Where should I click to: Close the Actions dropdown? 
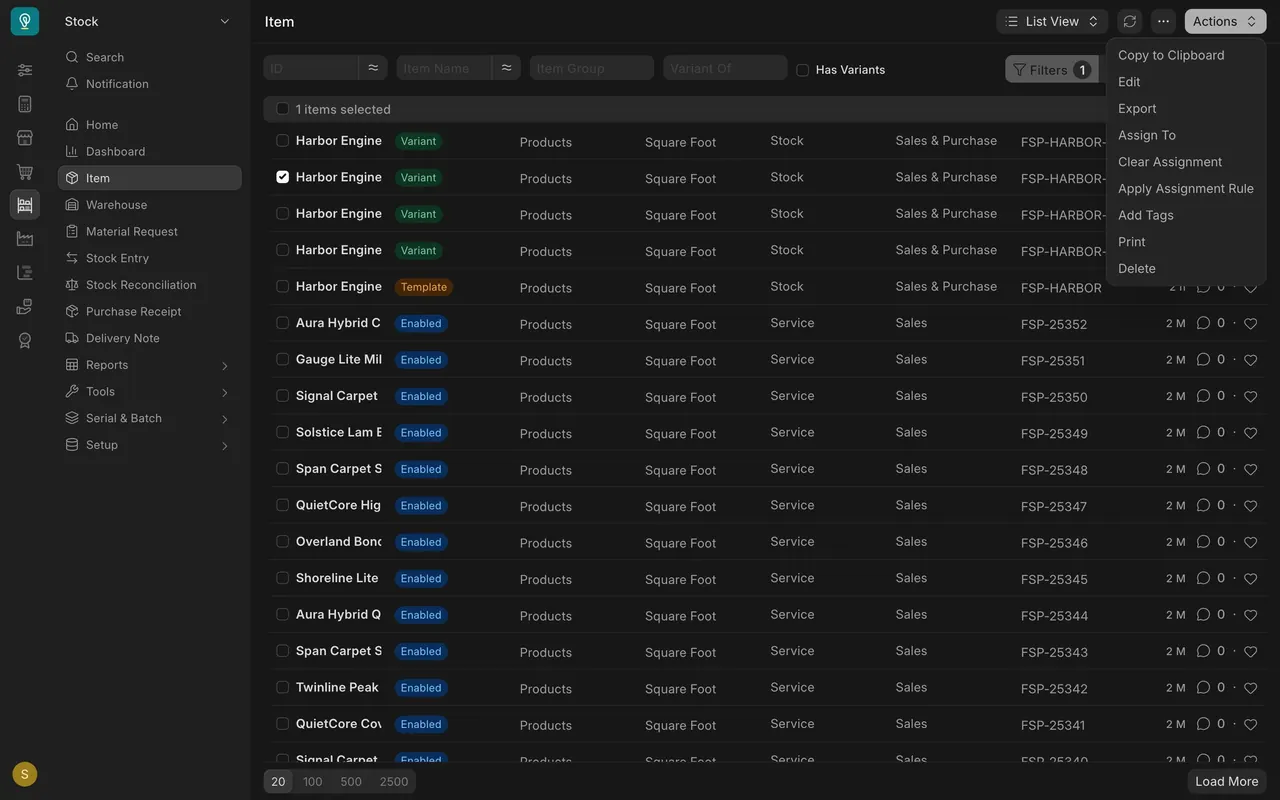1225,21
